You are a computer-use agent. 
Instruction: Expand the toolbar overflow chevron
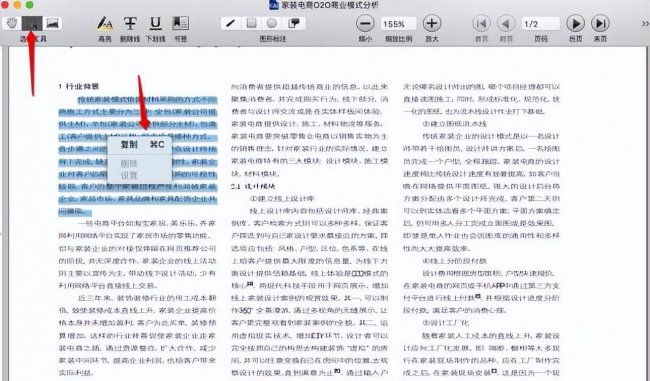coord(645,24)
